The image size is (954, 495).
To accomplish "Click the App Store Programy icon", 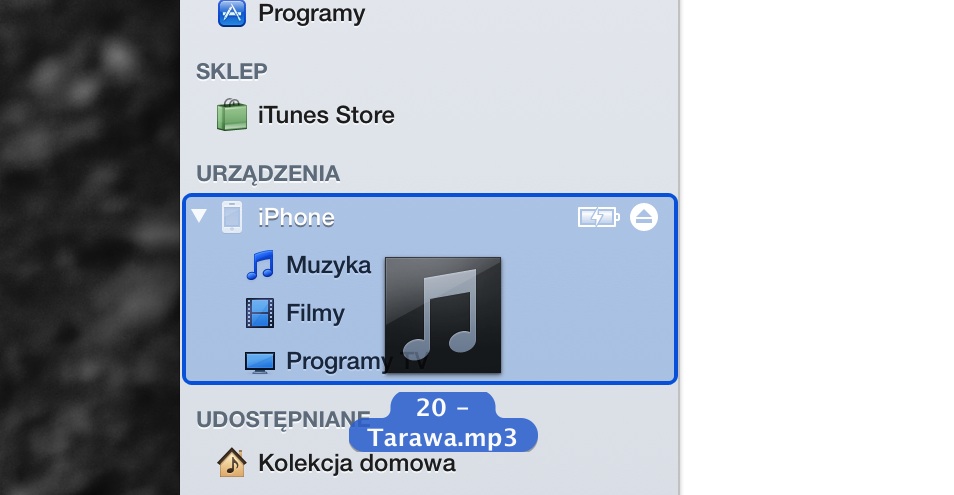I will pos(232,13).
